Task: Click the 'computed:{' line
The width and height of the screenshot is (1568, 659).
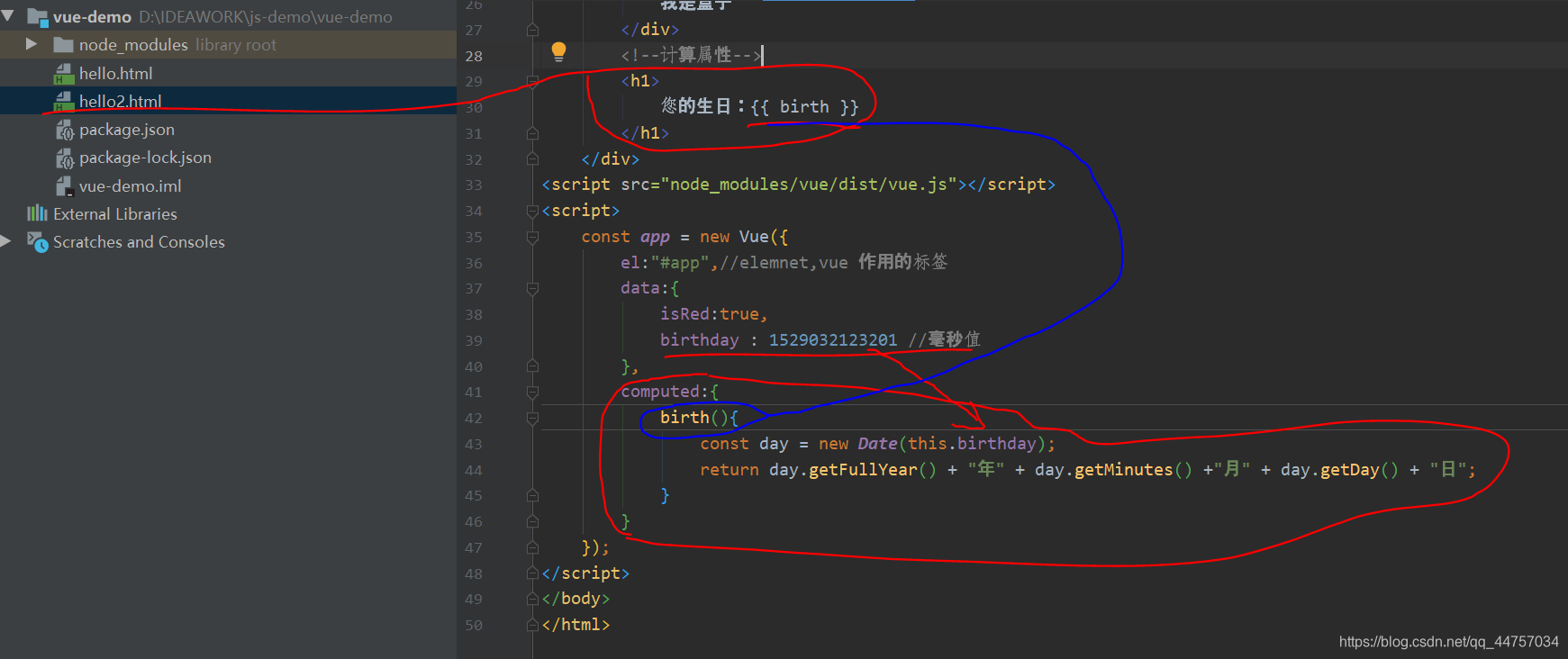Action: tap(669, 392)
